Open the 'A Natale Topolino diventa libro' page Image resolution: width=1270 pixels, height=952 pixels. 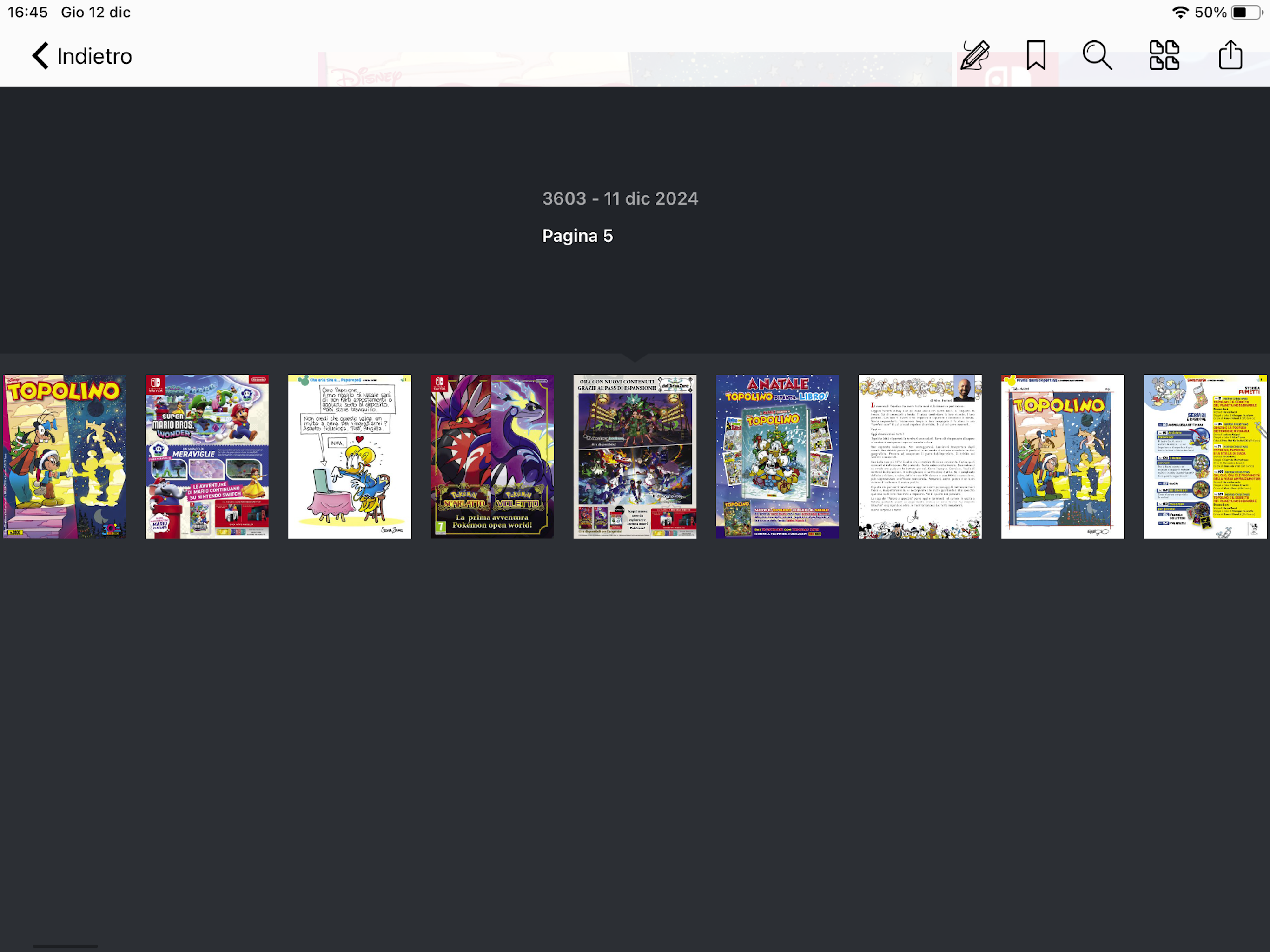(777, 456)
